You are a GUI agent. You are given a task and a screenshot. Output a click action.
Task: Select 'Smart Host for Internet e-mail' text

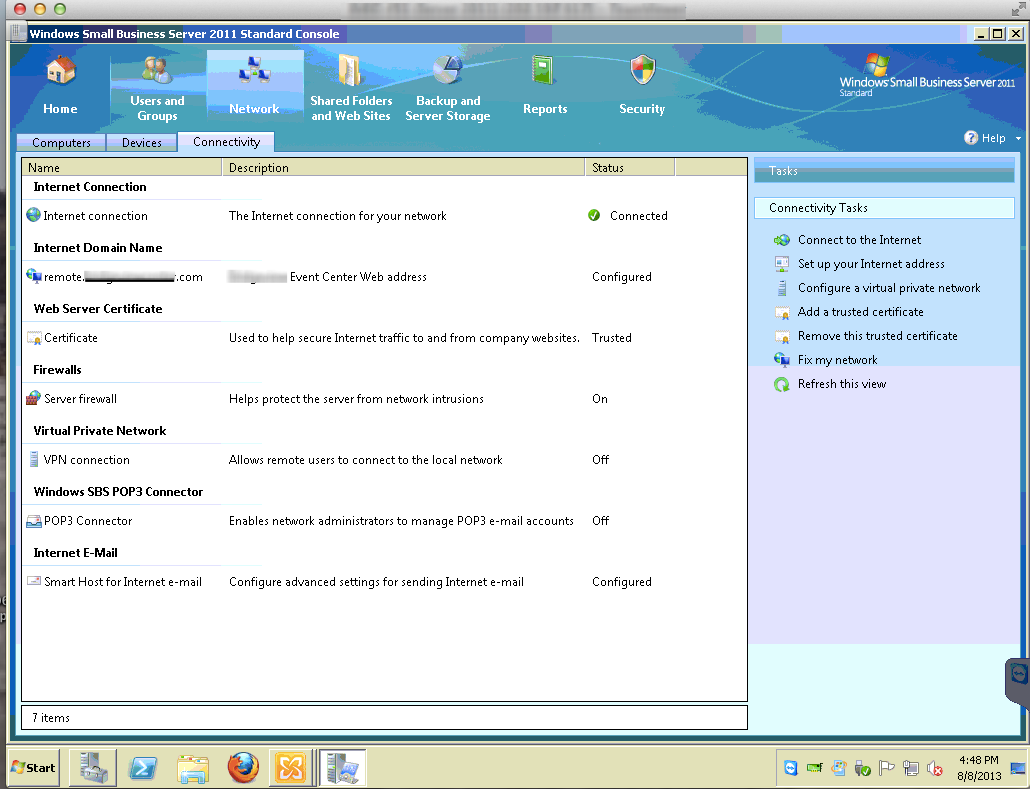(x=123, y=582)
